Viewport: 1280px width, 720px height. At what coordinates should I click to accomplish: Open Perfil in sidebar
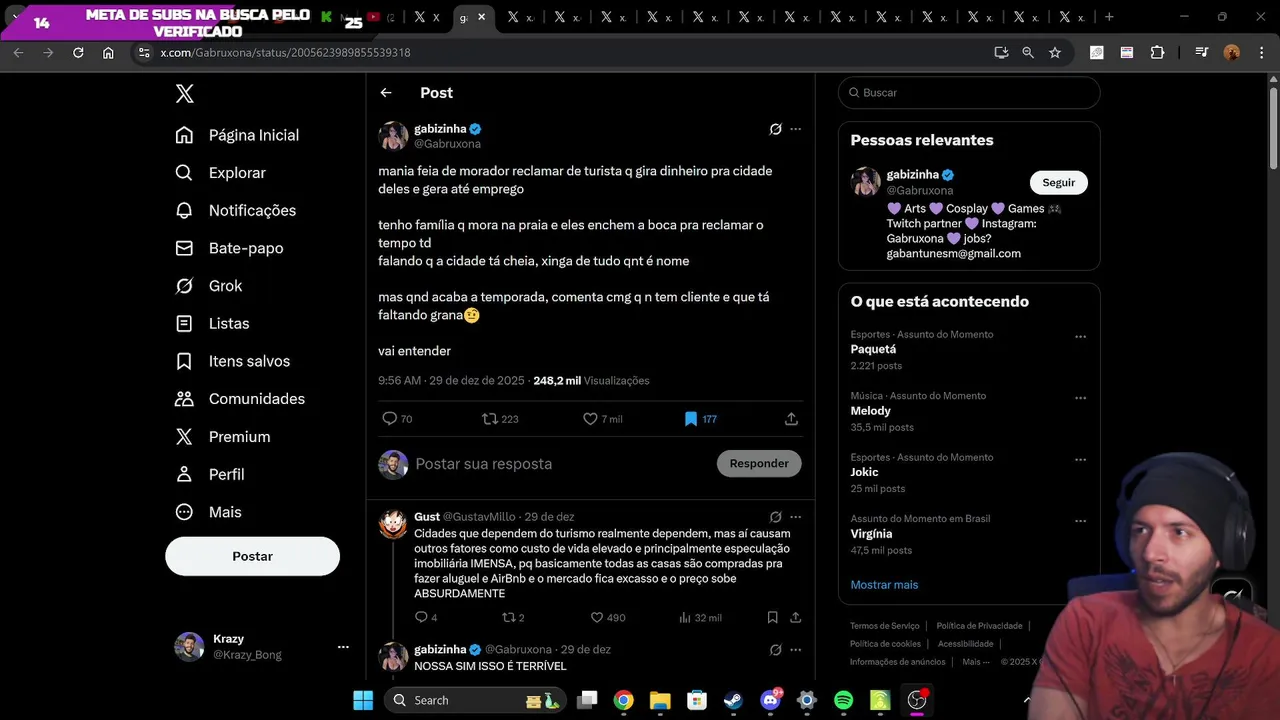210,474
